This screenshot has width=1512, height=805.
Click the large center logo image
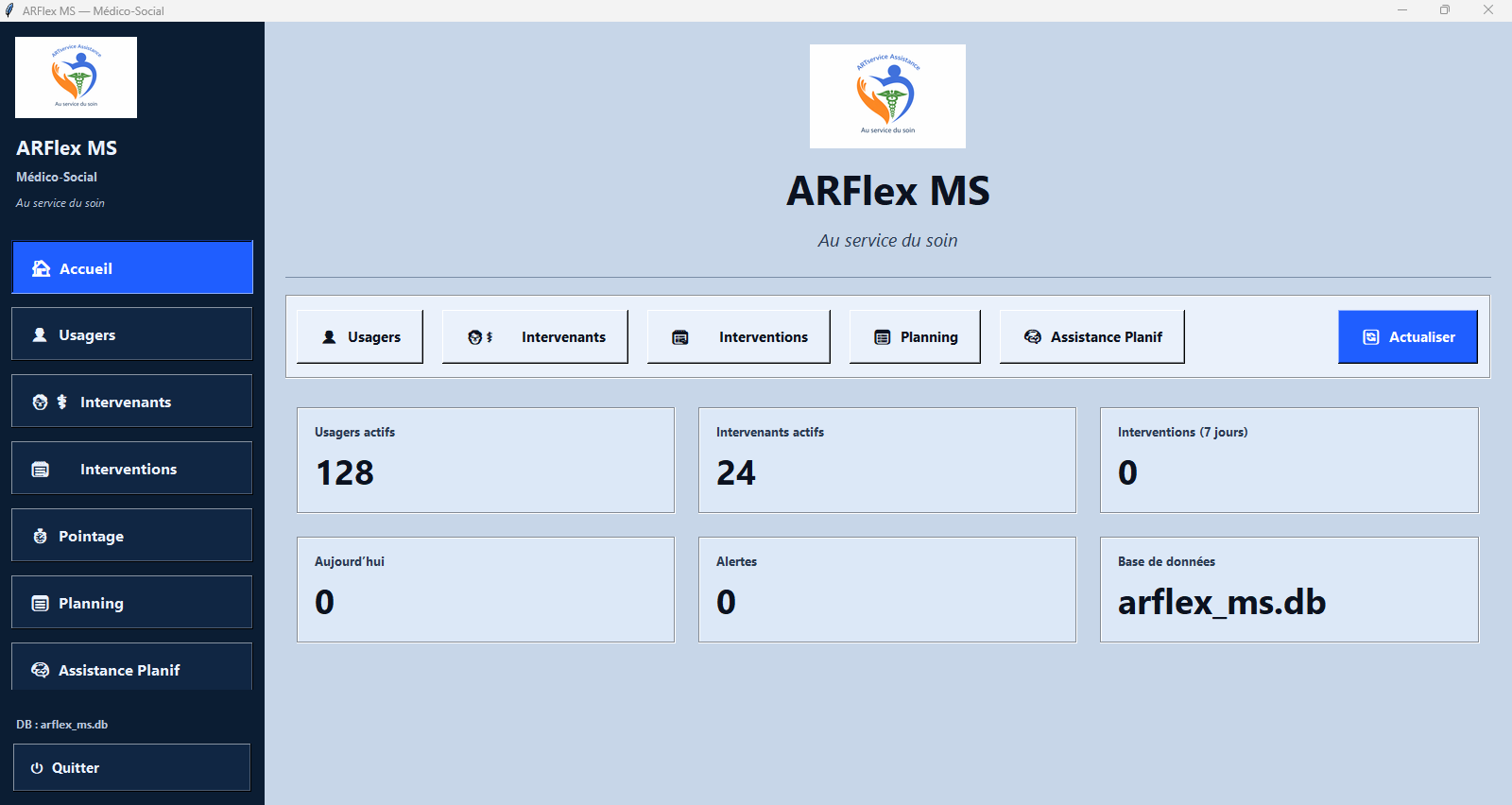click(x=887, y=96)
